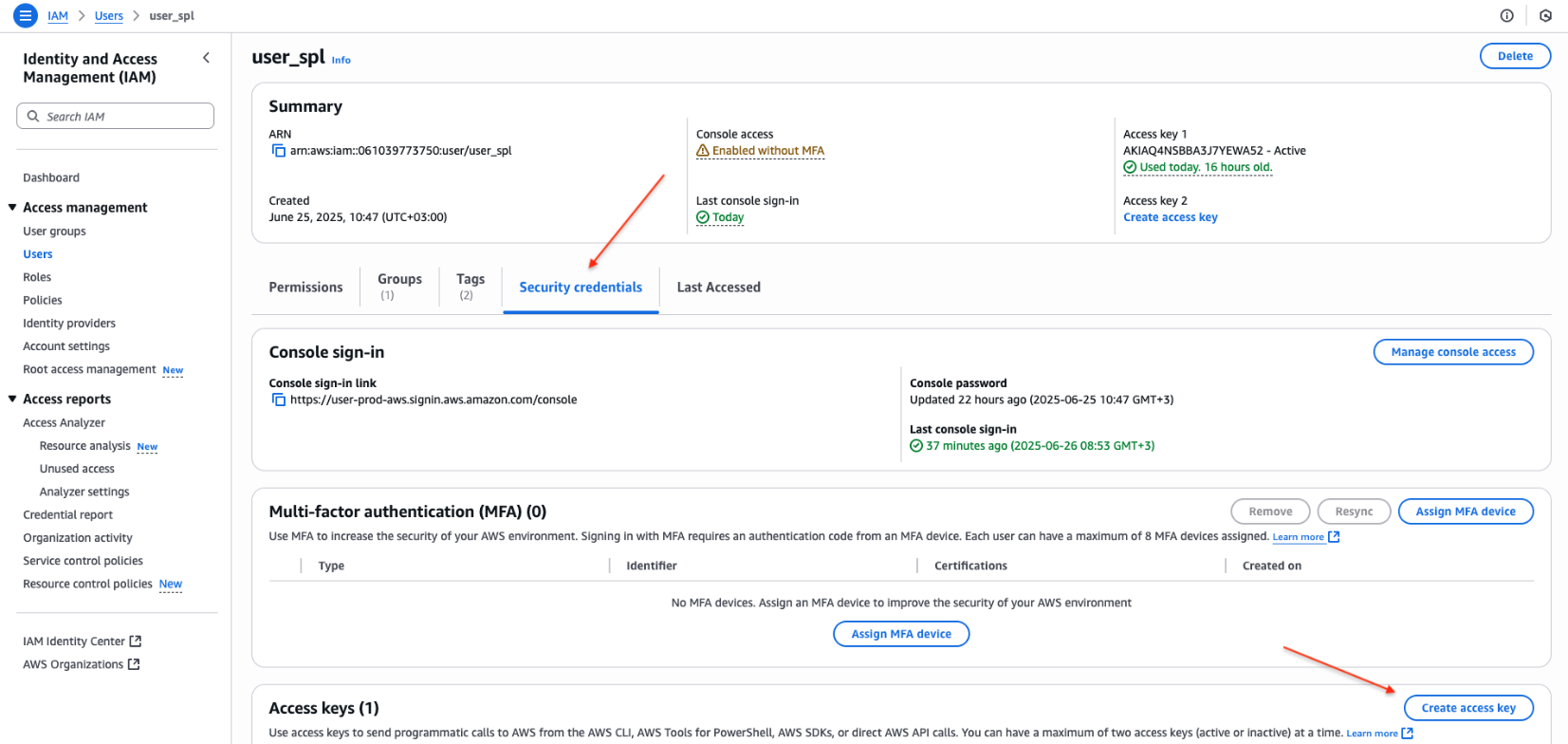Open the settings hexagon icon at top right
Screen dimensions: 1568x744
pos(1545,16)
